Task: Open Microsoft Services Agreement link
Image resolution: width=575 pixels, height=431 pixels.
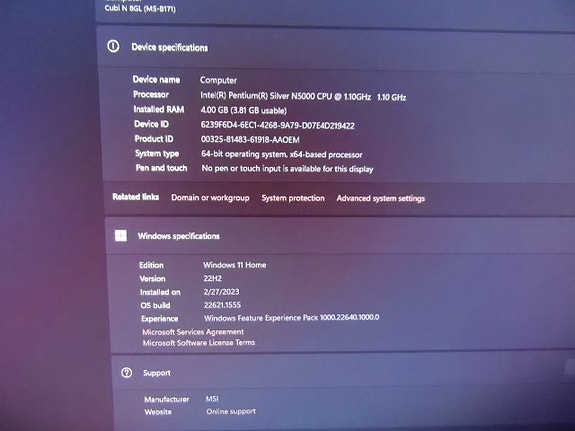Action: (x=193, y=332)
